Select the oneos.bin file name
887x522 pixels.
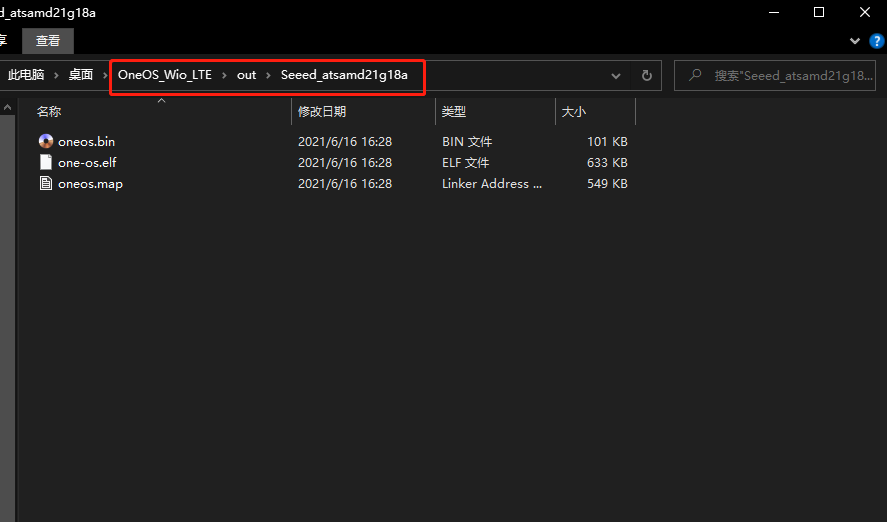pyautogui.click(x=87, y=141)
